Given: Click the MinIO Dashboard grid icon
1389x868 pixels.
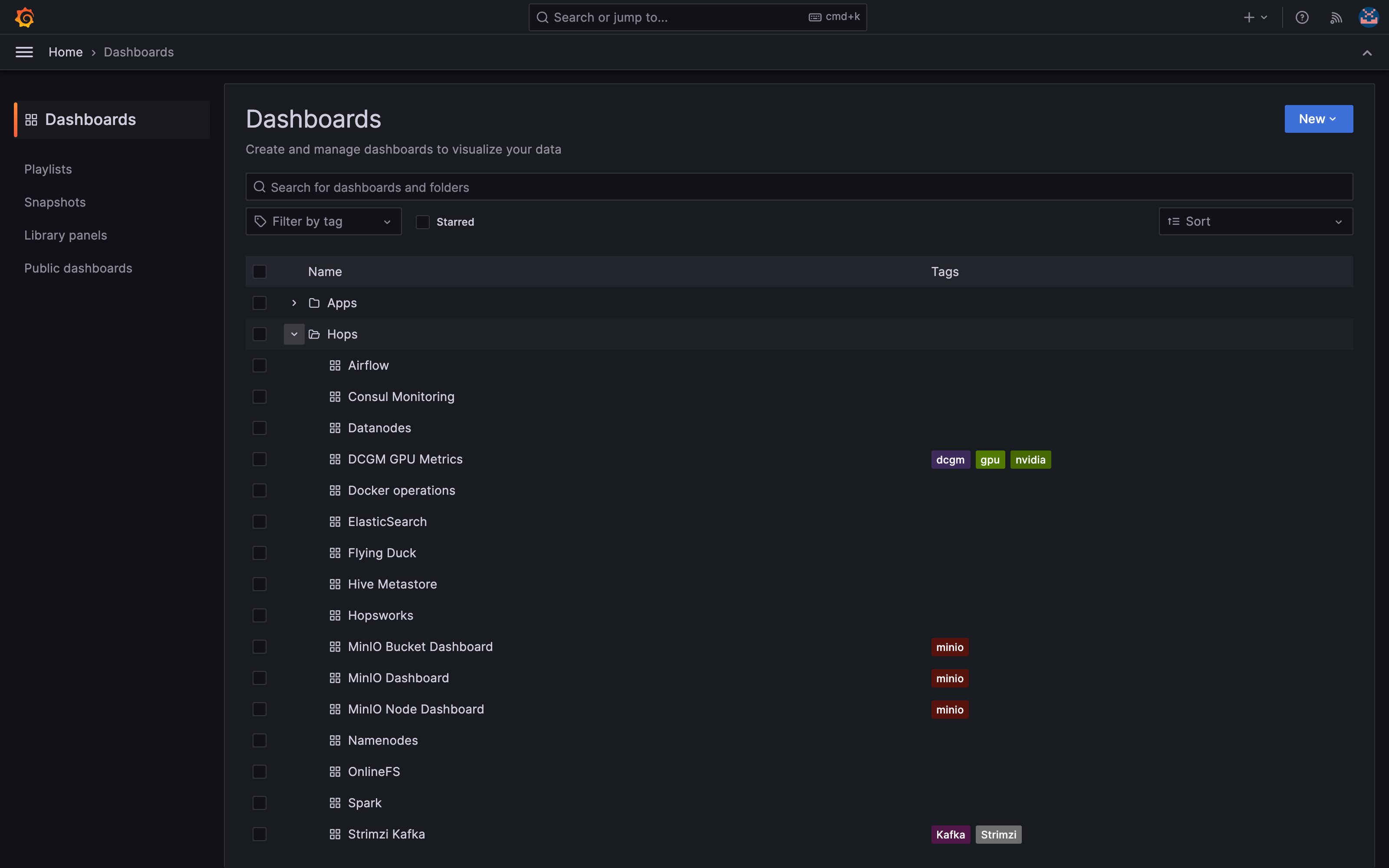Looking at the screenshot, I should coord(335,678).
